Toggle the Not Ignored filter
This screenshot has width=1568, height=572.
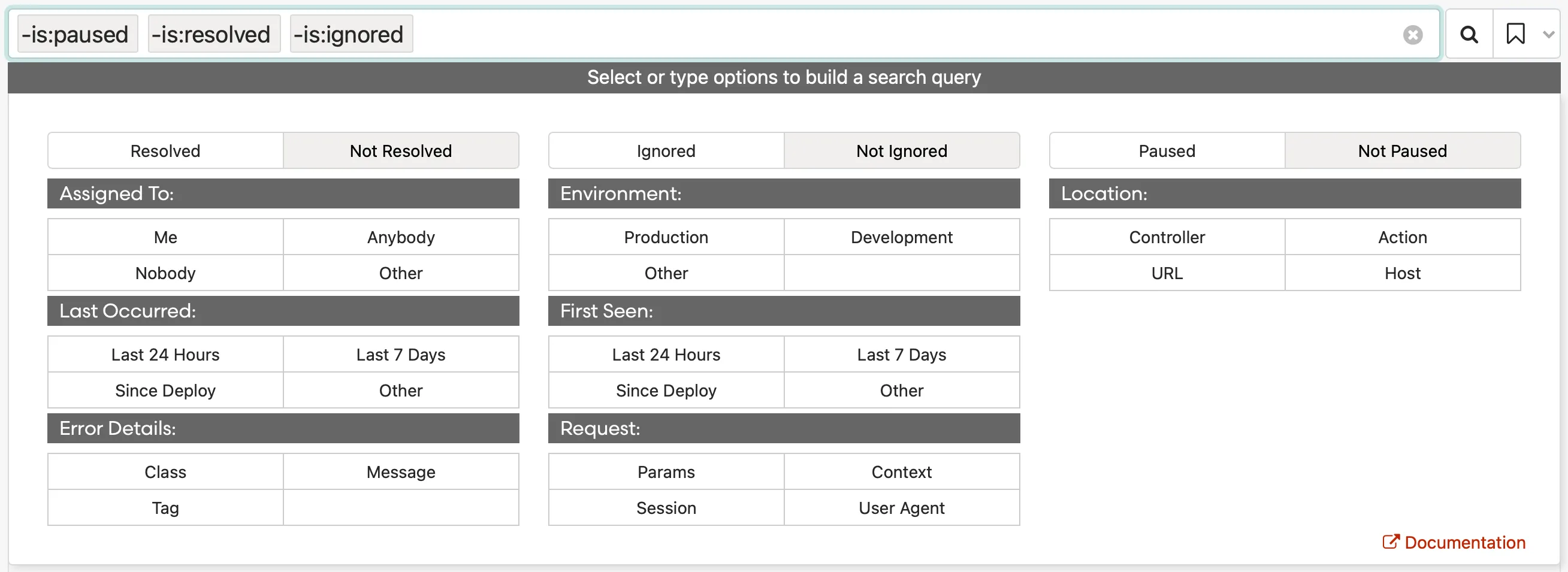click(901, 151)
